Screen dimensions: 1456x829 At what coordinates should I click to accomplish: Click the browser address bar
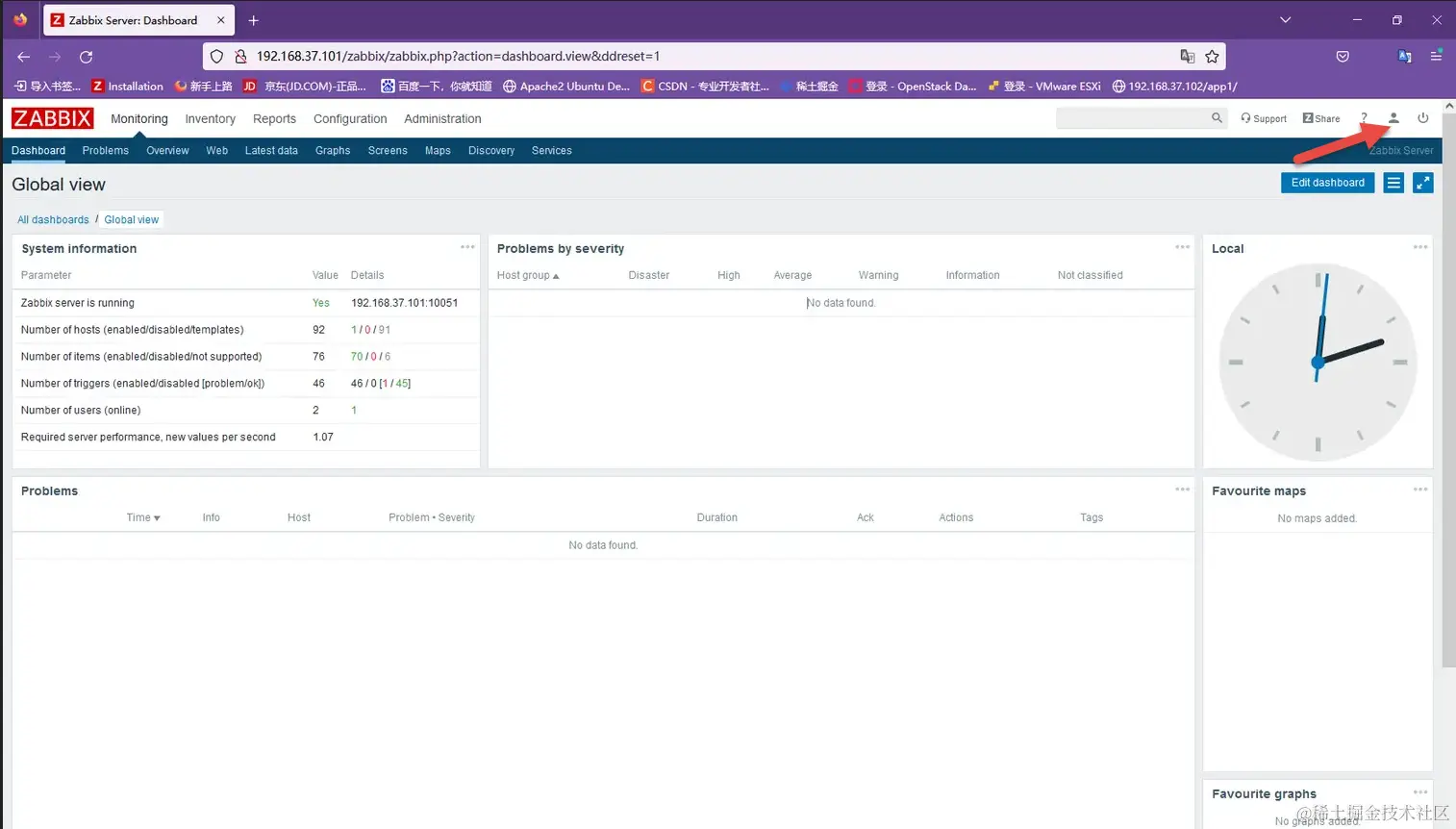(x=712, y=57)
